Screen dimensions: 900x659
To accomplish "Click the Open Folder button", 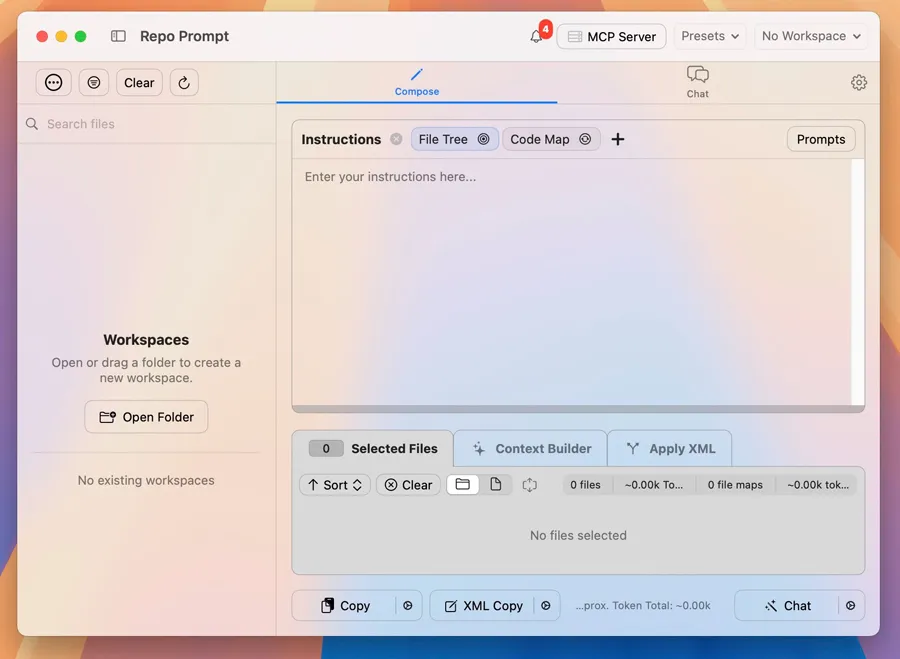I will (146, 417).
